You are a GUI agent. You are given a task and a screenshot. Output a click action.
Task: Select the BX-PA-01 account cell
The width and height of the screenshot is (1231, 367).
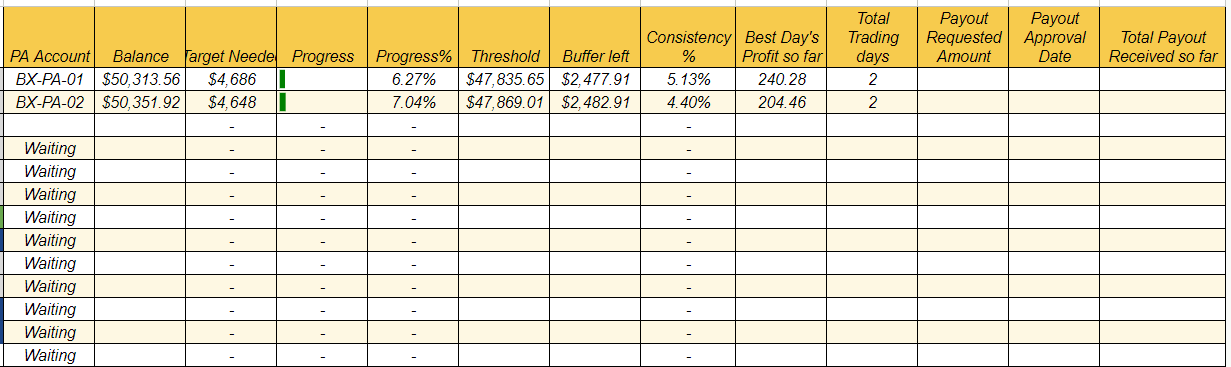pos(49,79)
